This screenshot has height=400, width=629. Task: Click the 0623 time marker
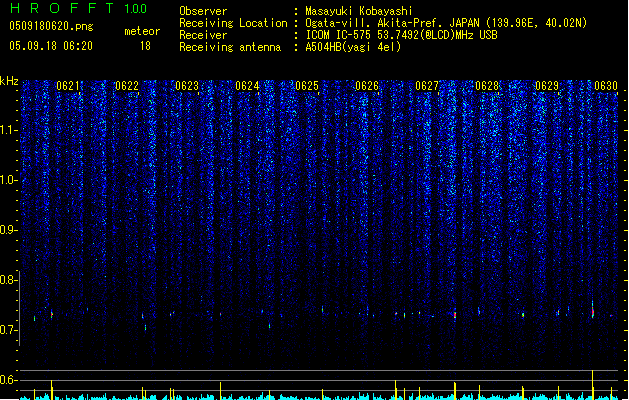click(187, 86)
